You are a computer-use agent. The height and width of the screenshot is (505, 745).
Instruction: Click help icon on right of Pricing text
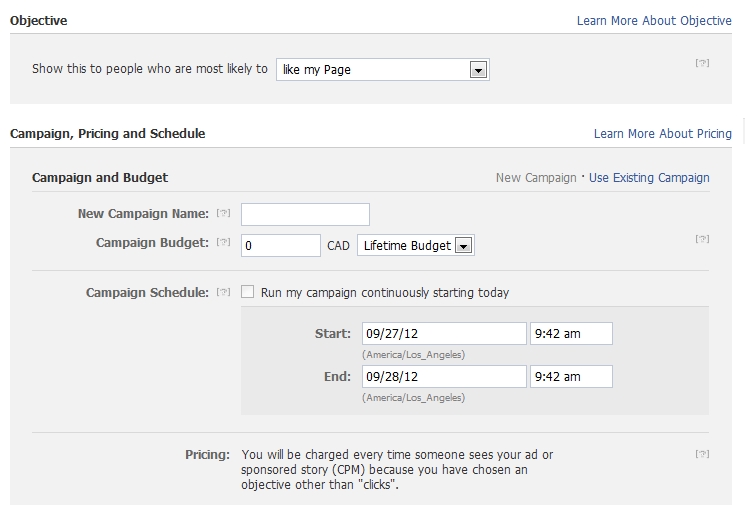[702, 454]
